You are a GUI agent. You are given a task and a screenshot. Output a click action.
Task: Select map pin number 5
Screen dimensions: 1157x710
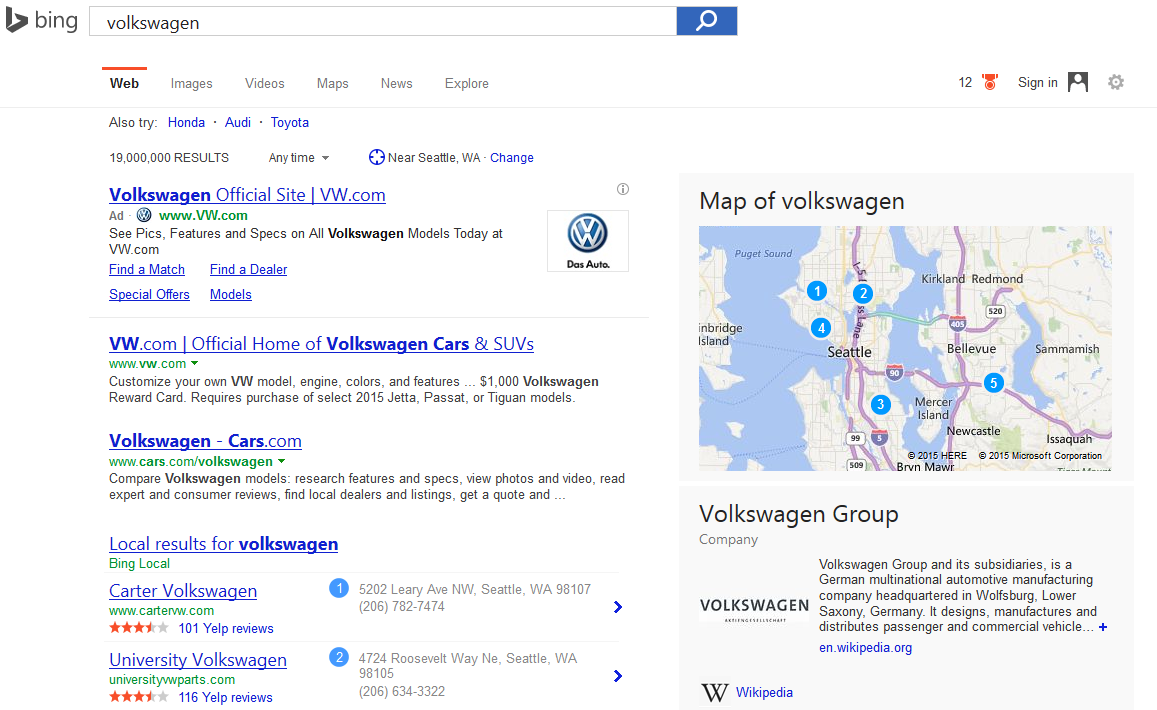click(992, 382)
